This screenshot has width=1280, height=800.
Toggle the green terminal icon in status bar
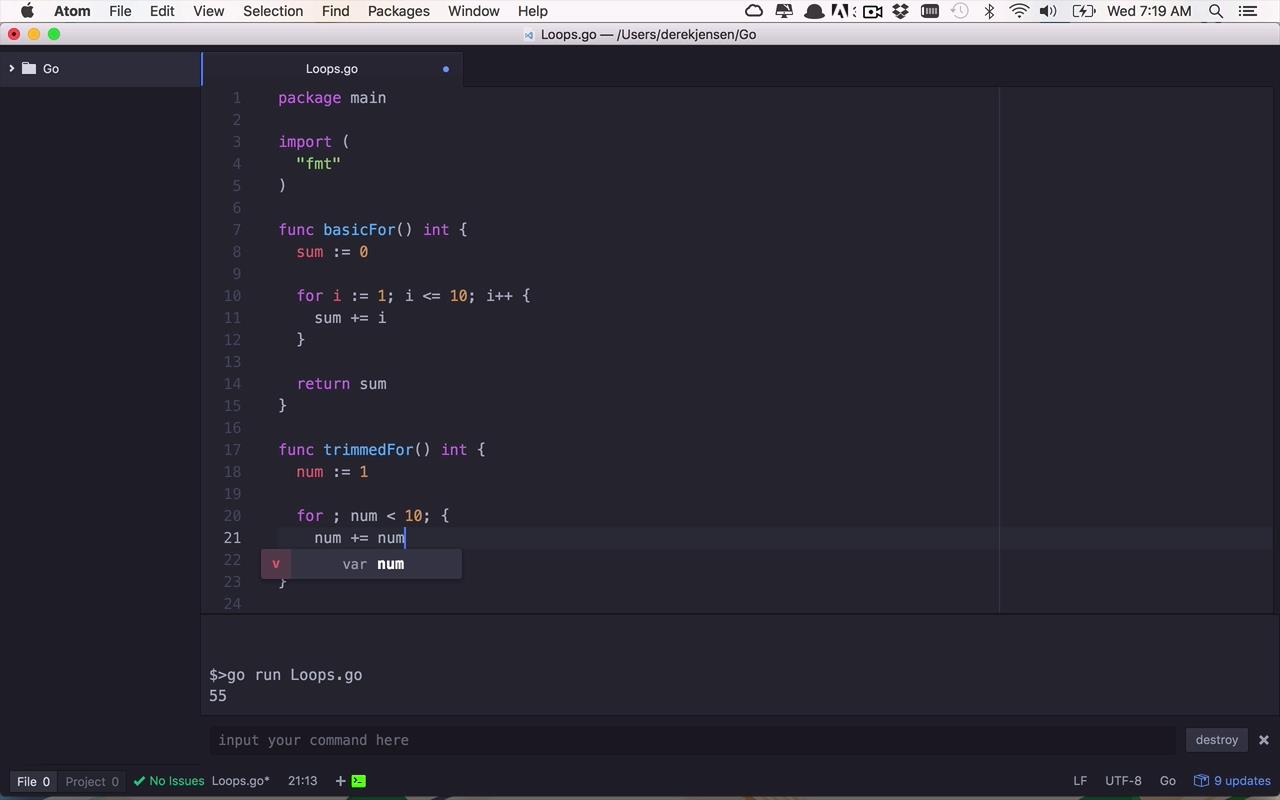(359, 781)
